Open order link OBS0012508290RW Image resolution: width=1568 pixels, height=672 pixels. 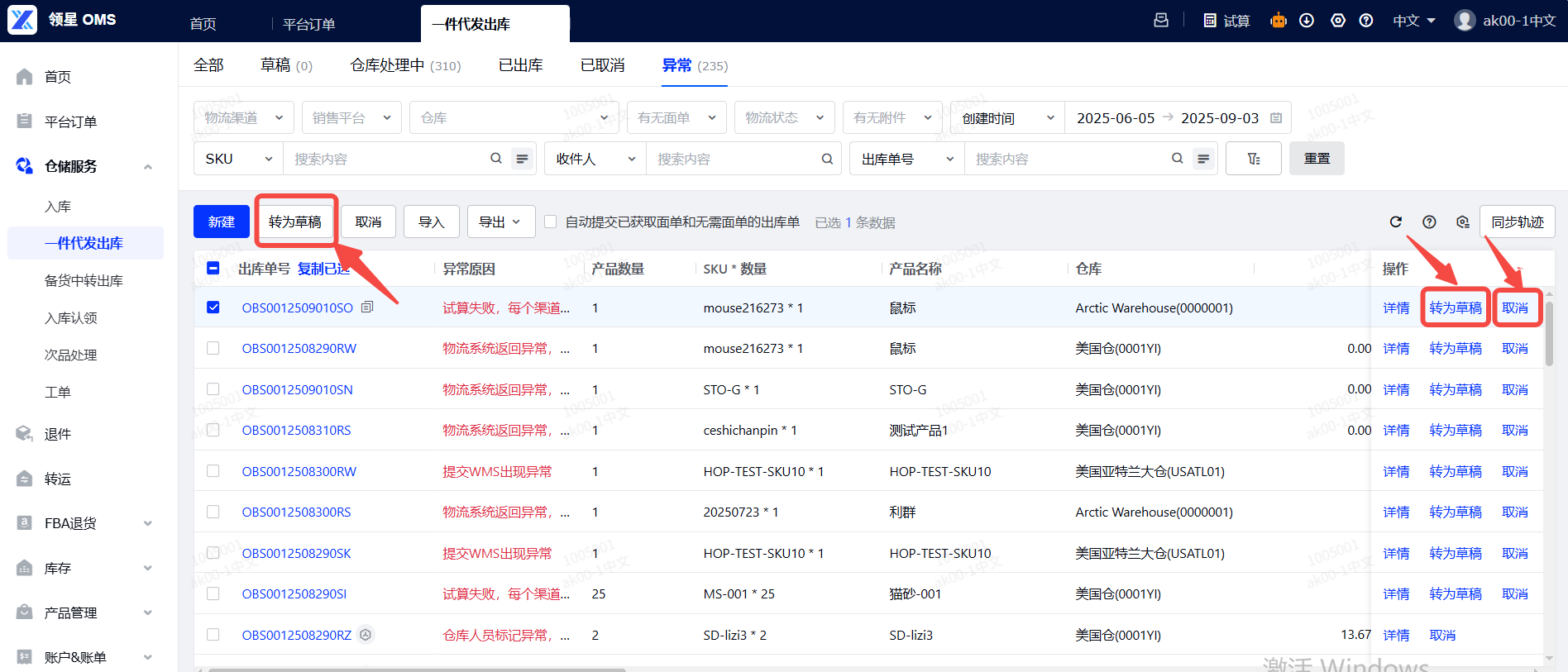[x=299, y=349]
